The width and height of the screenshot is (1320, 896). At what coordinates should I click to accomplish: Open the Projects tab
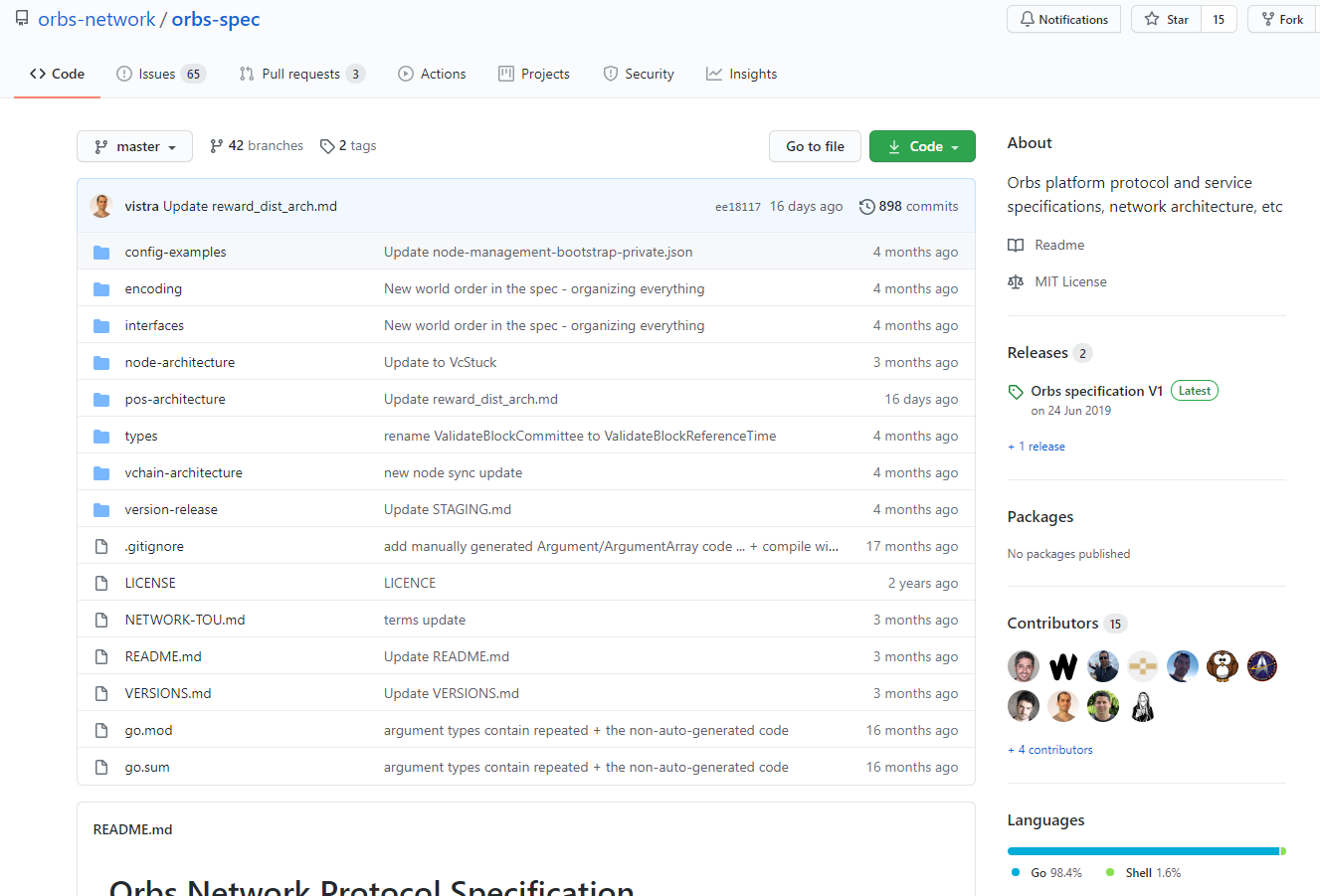(x=534, y=74)
